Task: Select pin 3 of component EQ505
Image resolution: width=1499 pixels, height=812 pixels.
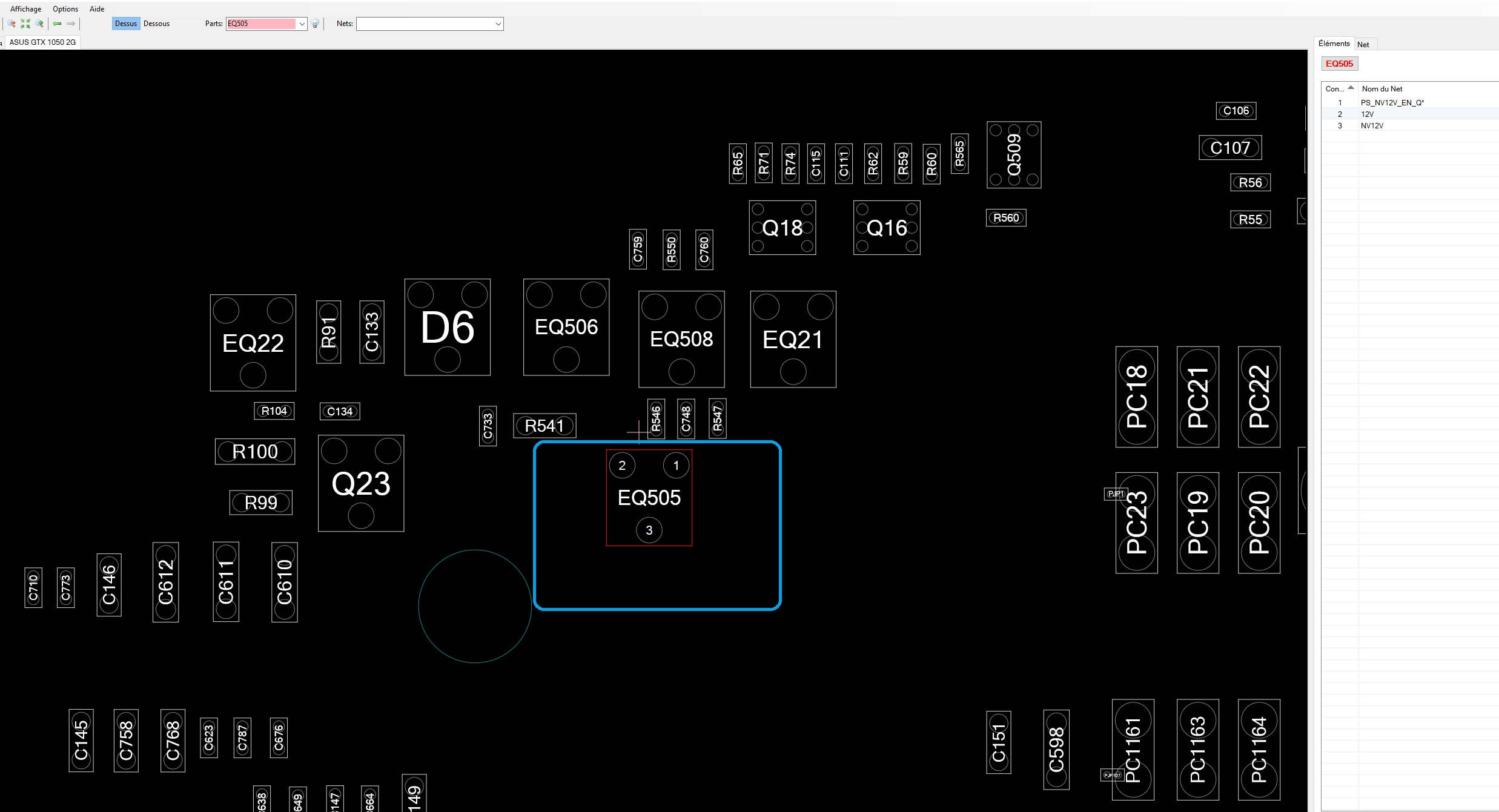Action: pyautogui.click(x=649, y=530)
